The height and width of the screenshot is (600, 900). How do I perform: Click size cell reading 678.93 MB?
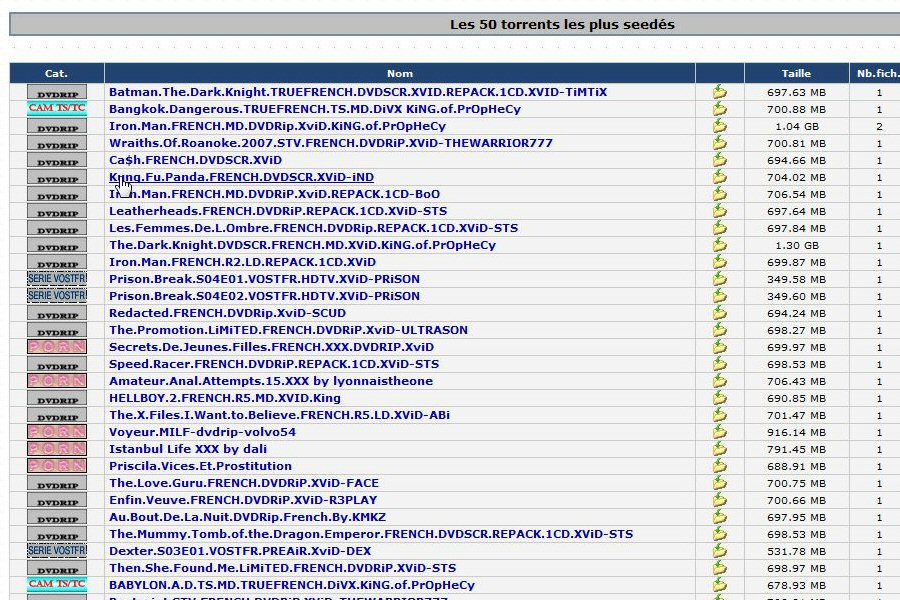tap(797, 585)
